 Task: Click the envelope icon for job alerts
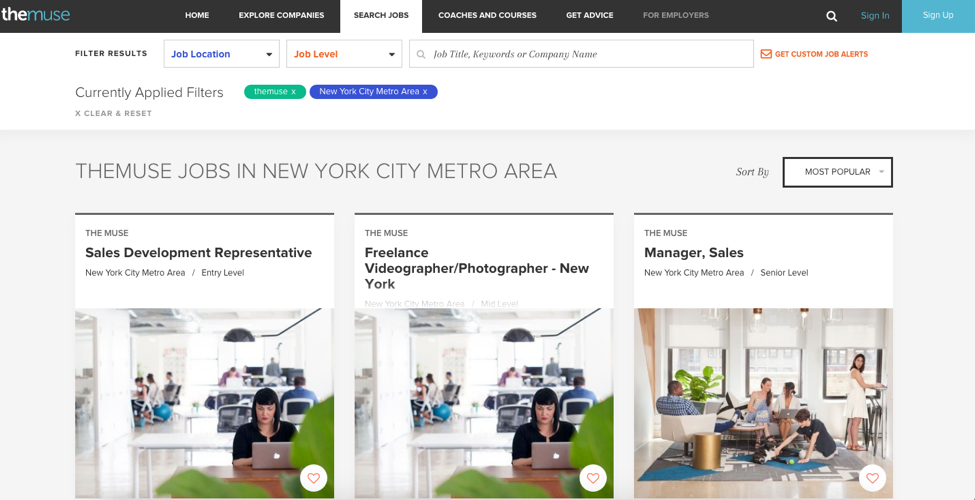tap(766, 54)
